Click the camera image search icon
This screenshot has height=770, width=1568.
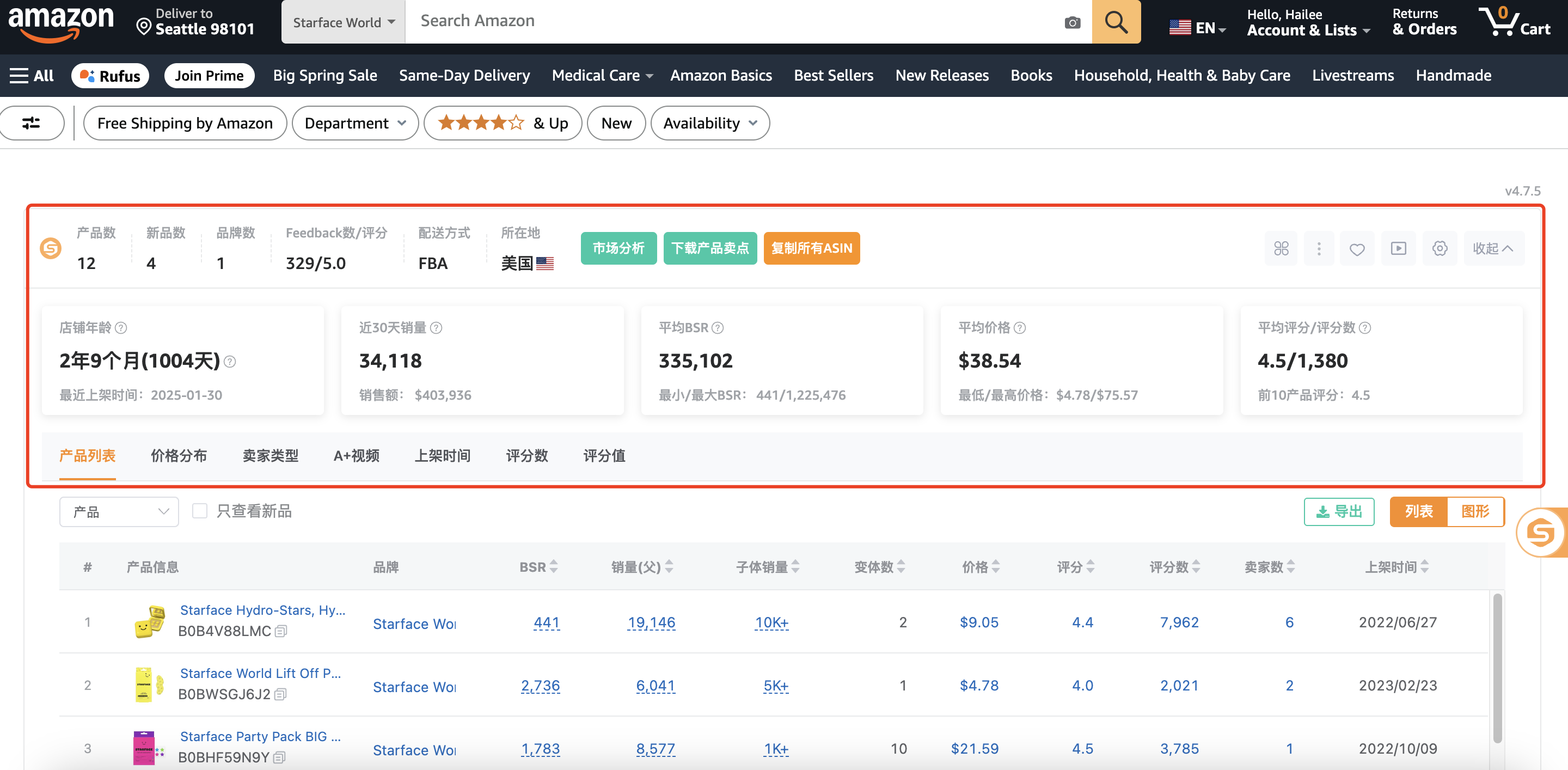tap(1072, 22)
